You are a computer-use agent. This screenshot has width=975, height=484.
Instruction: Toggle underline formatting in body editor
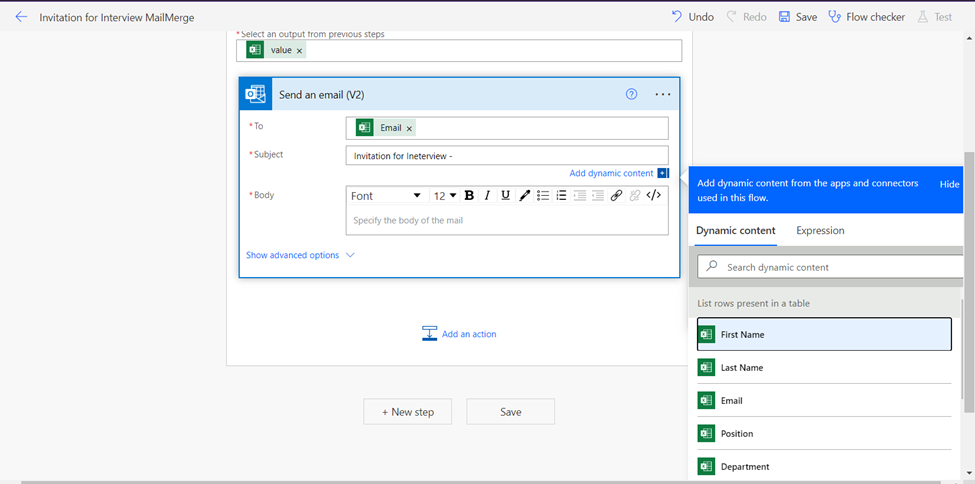(x=506, y=196)
